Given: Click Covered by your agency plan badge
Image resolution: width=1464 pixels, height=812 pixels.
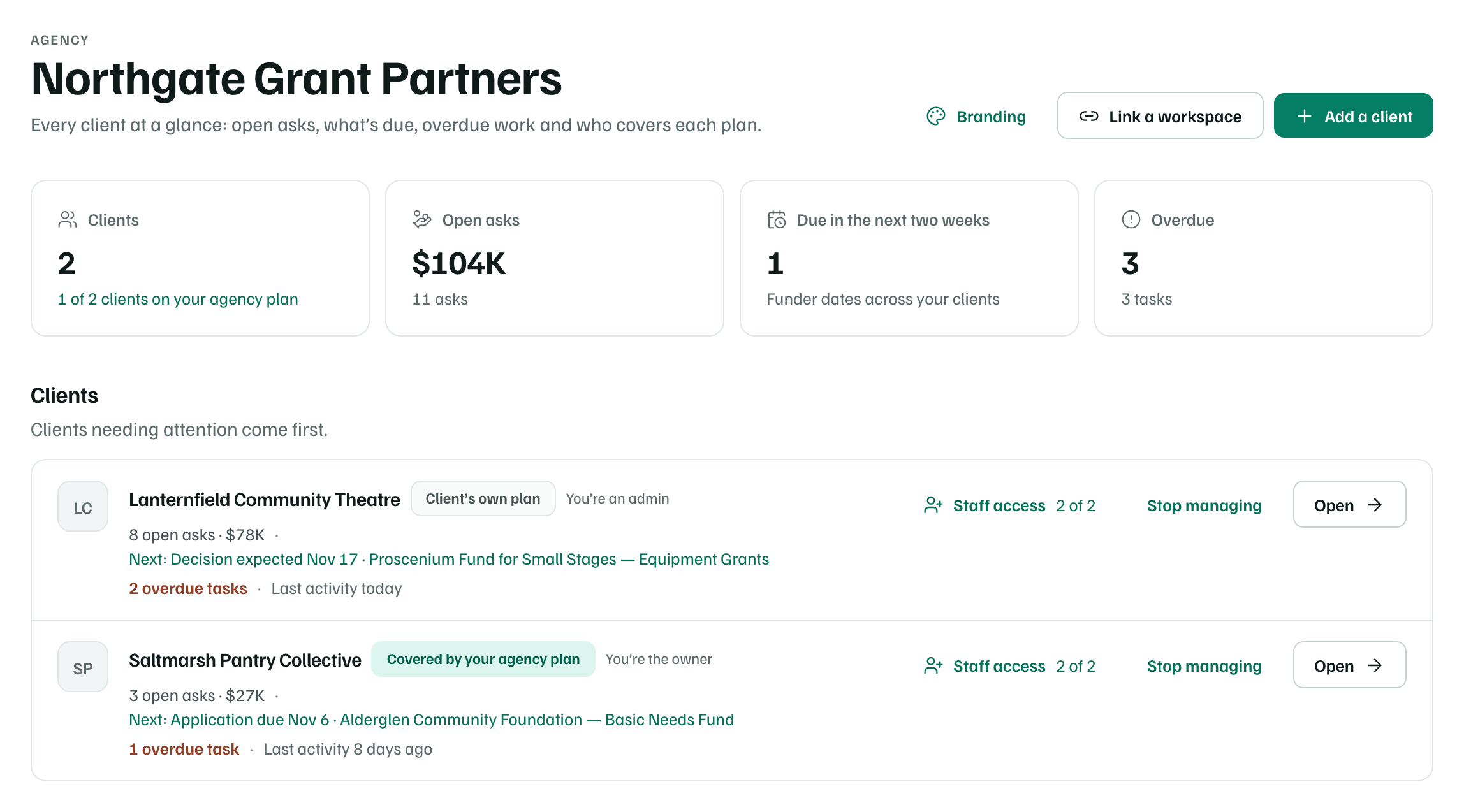Looking at the screenshot, I should coord(483,659).
